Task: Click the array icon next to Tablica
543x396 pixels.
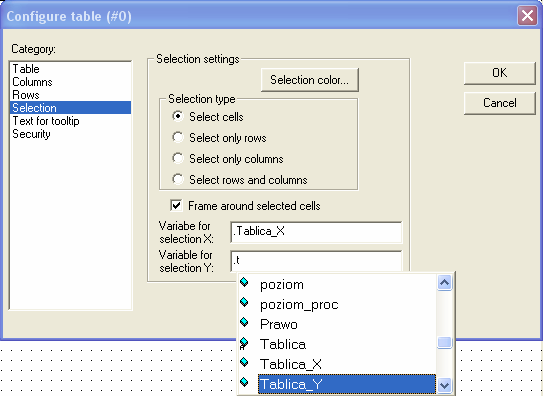Action: pos(244,343)
